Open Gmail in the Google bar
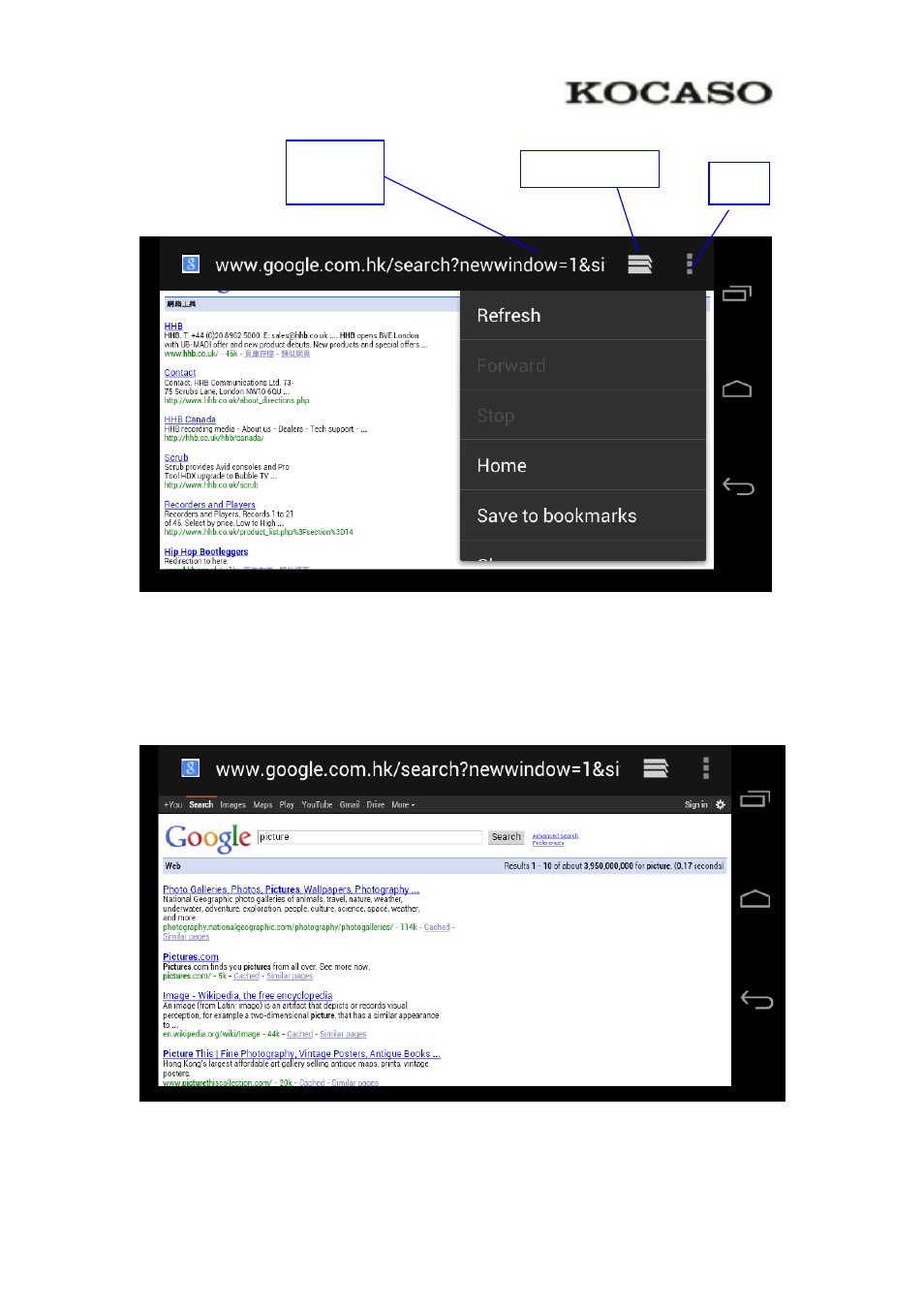This screenshot has width=924, height=1308. 350,805
